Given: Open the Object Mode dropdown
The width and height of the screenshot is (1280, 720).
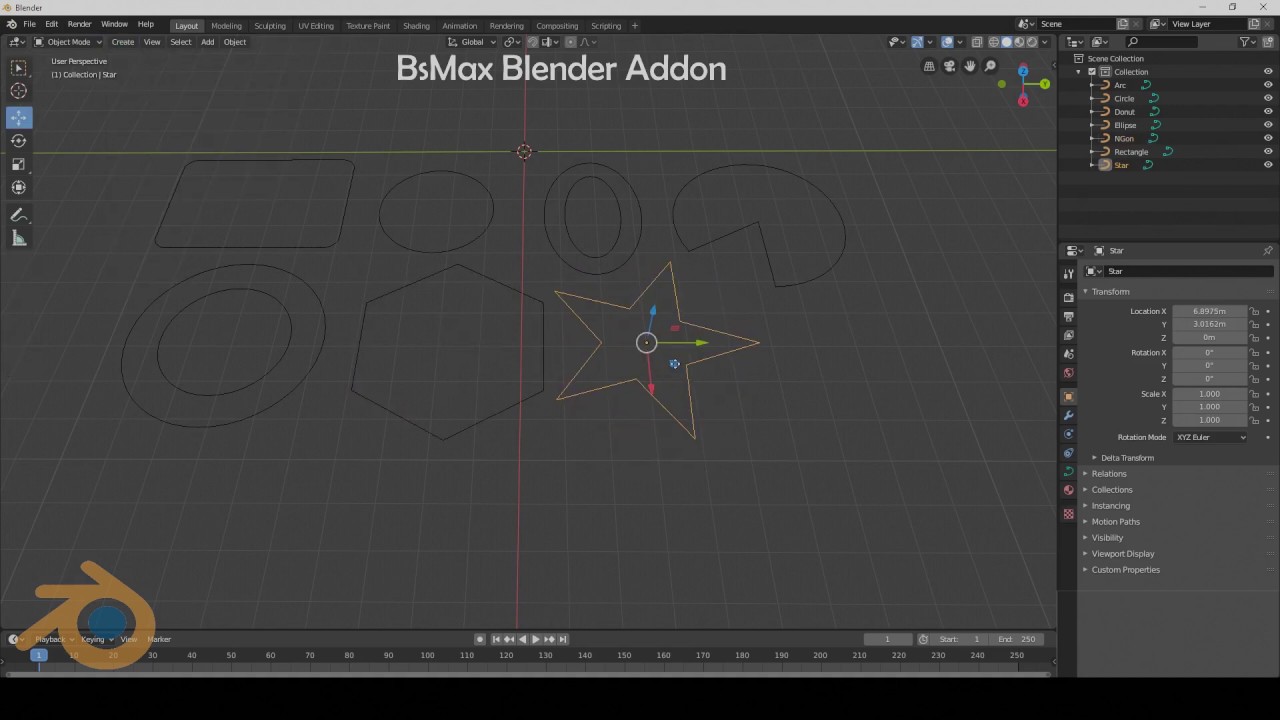Looking at the screenshot, I should pyautogui.click(x=66, y=42).
